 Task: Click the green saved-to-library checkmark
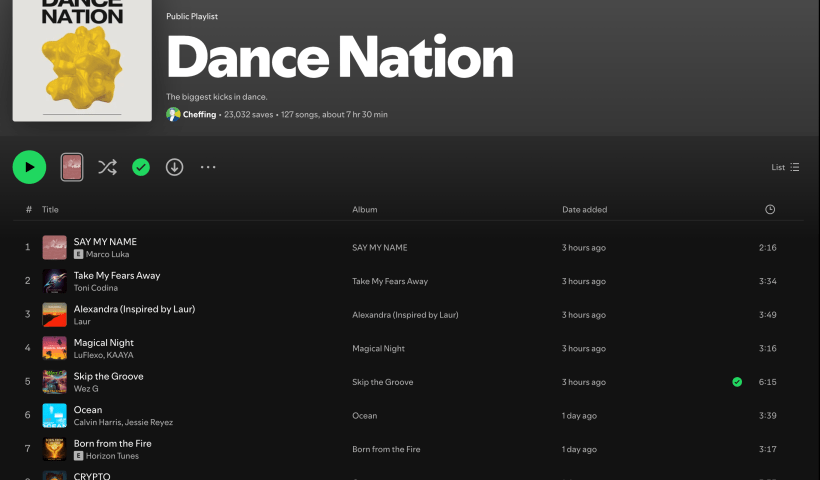pyautogui.click(x=141, y=167)
